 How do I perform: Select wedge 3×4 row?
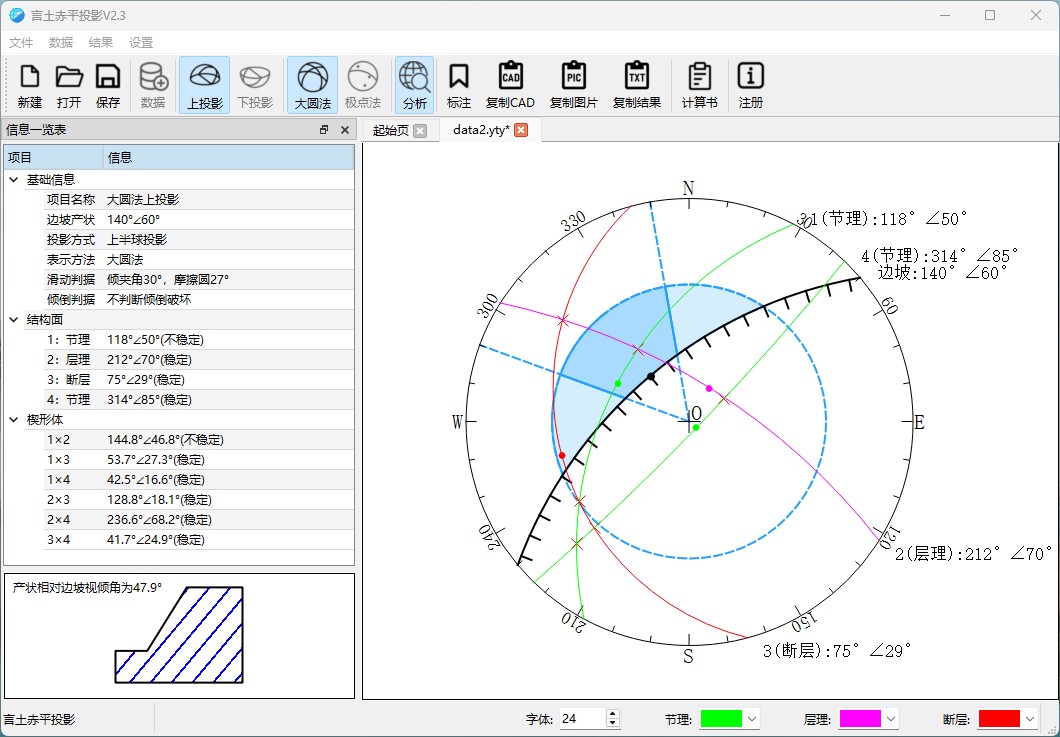pyautogui.click(x=199, y=540)
